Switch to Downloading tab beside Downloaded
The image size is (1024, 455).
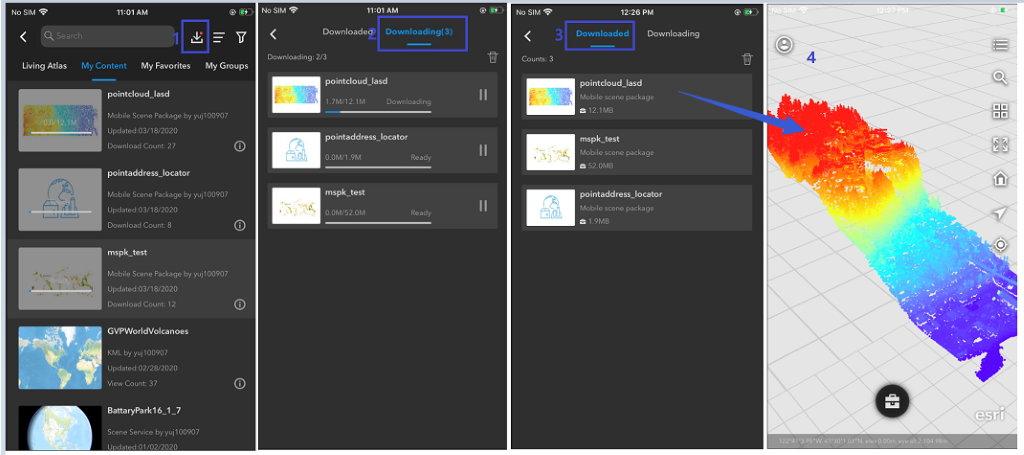click(x=673, y=33)
